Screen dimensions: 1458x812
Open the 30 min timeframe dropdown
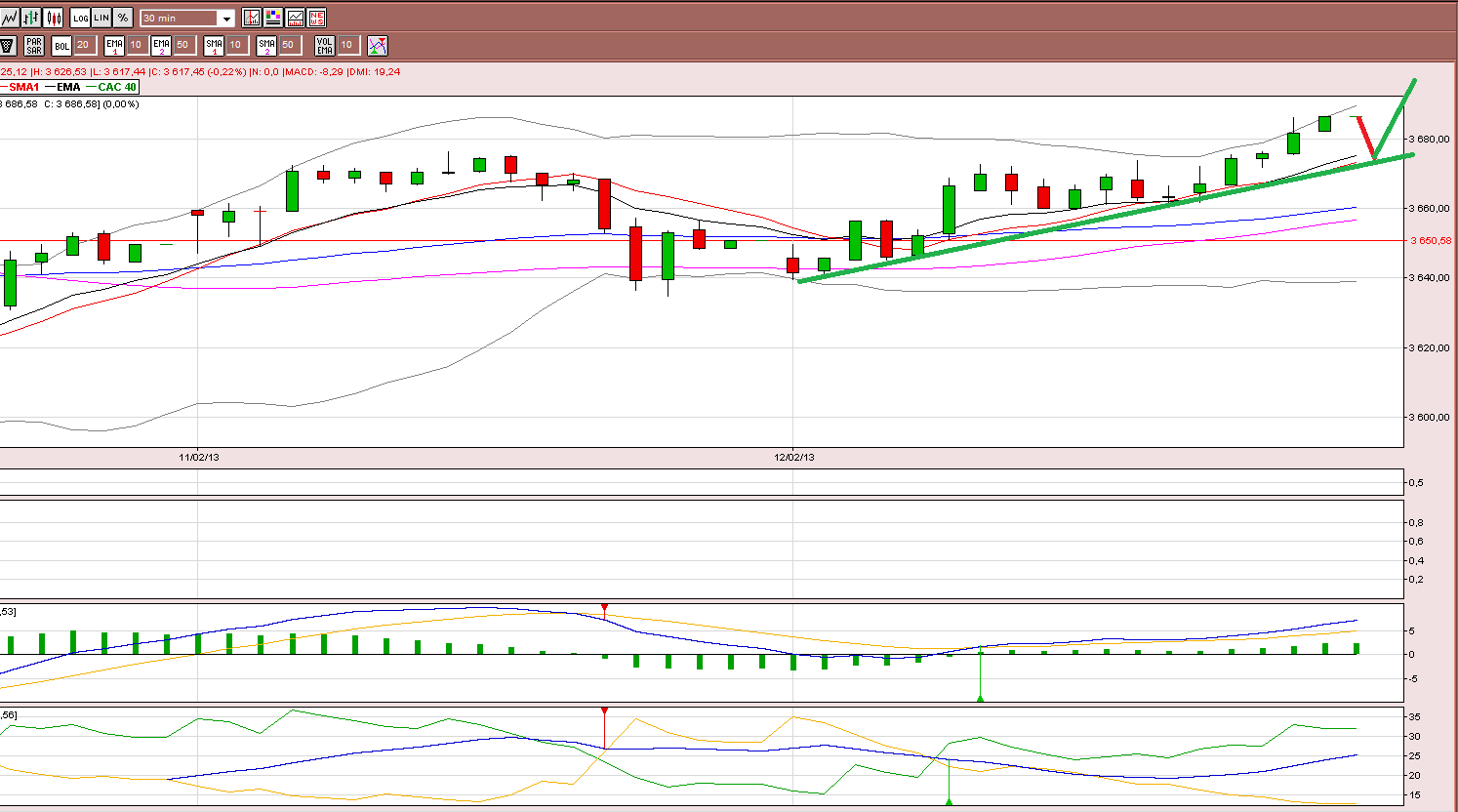coord(188,18)
